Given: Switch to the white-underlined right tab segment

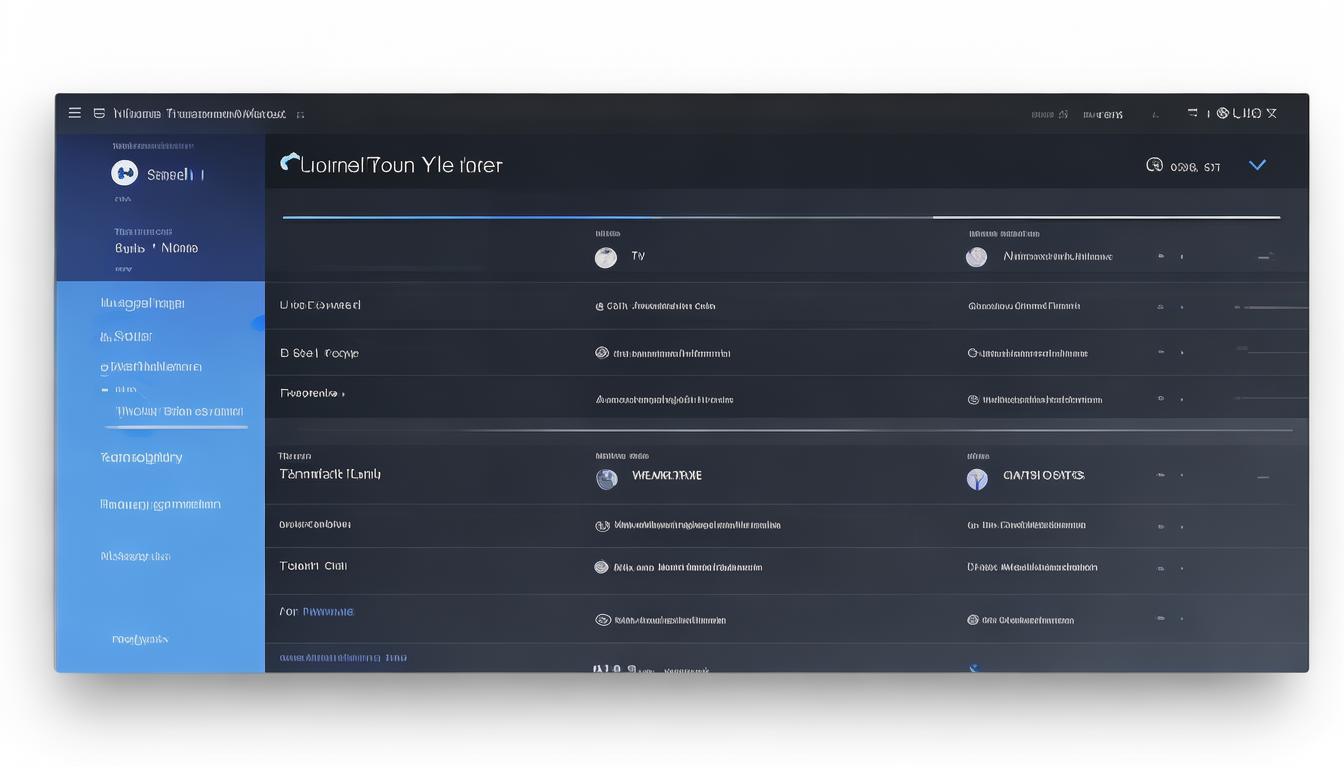Looking at the screenshot, I should click(1105, 217).
